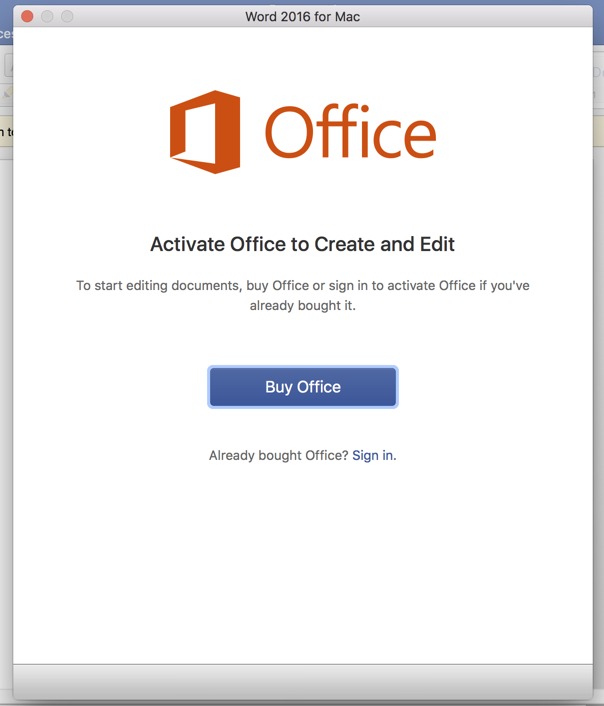Click the 'Already bought Office?' label
This screenshot has width=604, height=706.
point(278,455)
